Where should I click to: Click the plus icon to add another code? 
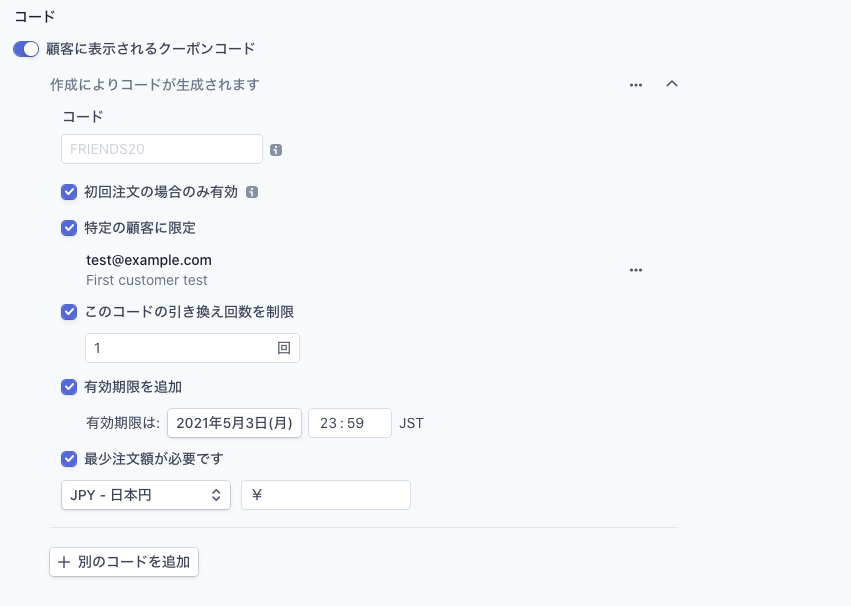click(x=64, y=562)
